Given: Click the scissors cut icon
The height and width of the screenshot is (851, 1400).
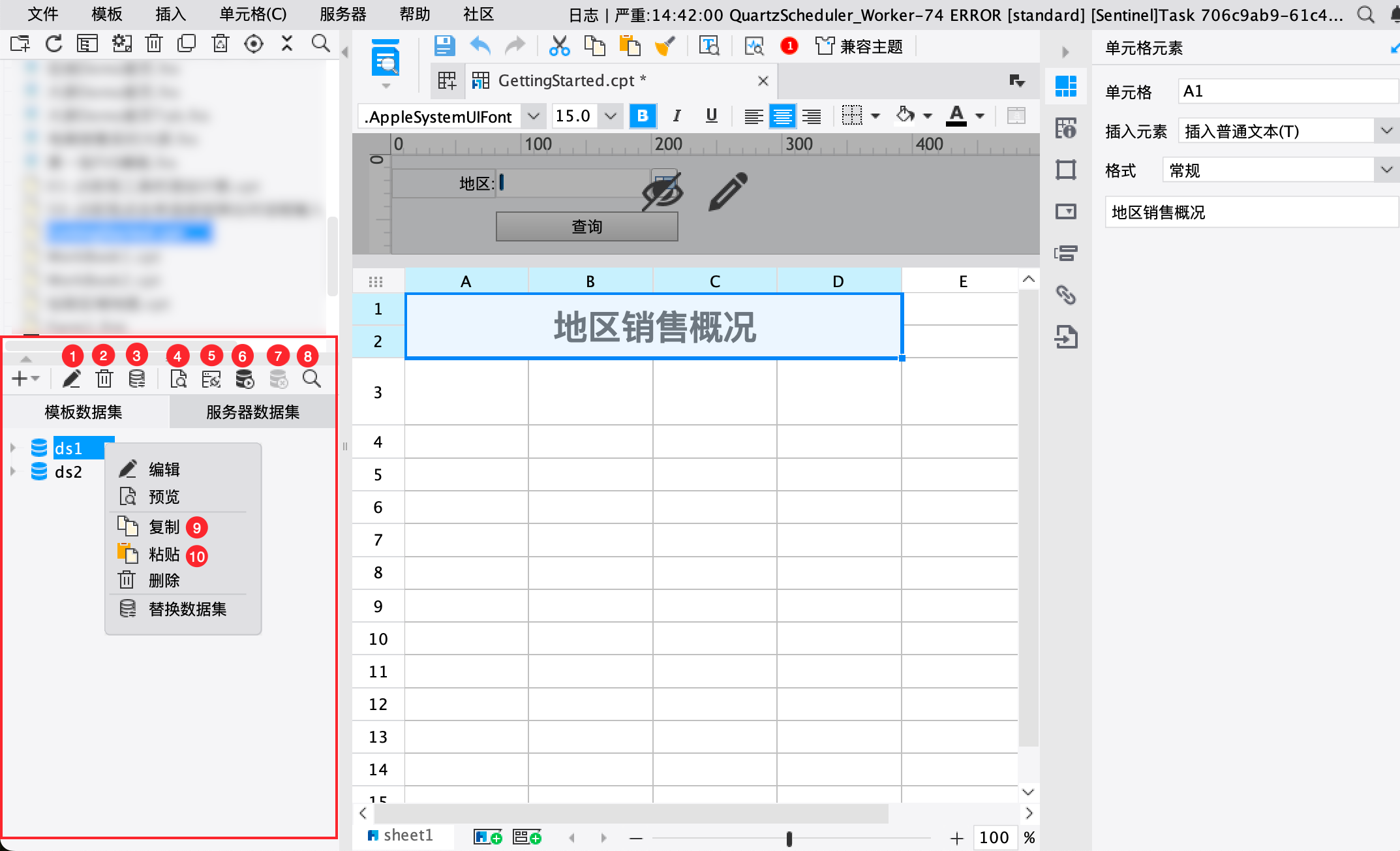Looking at the screenshot, I should point(559,46).
